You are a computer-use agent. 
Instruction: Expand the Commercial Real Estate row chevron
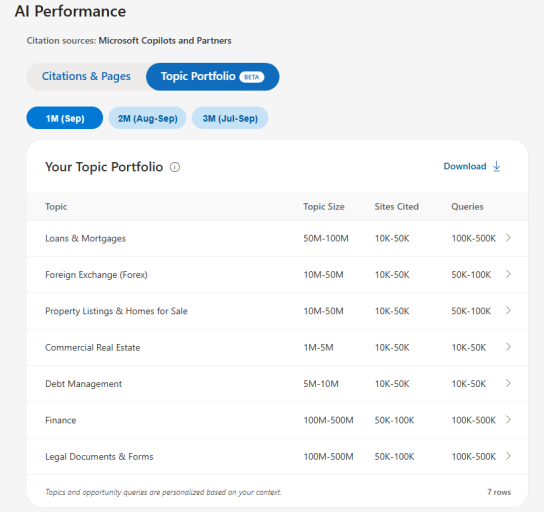(508, 347)
